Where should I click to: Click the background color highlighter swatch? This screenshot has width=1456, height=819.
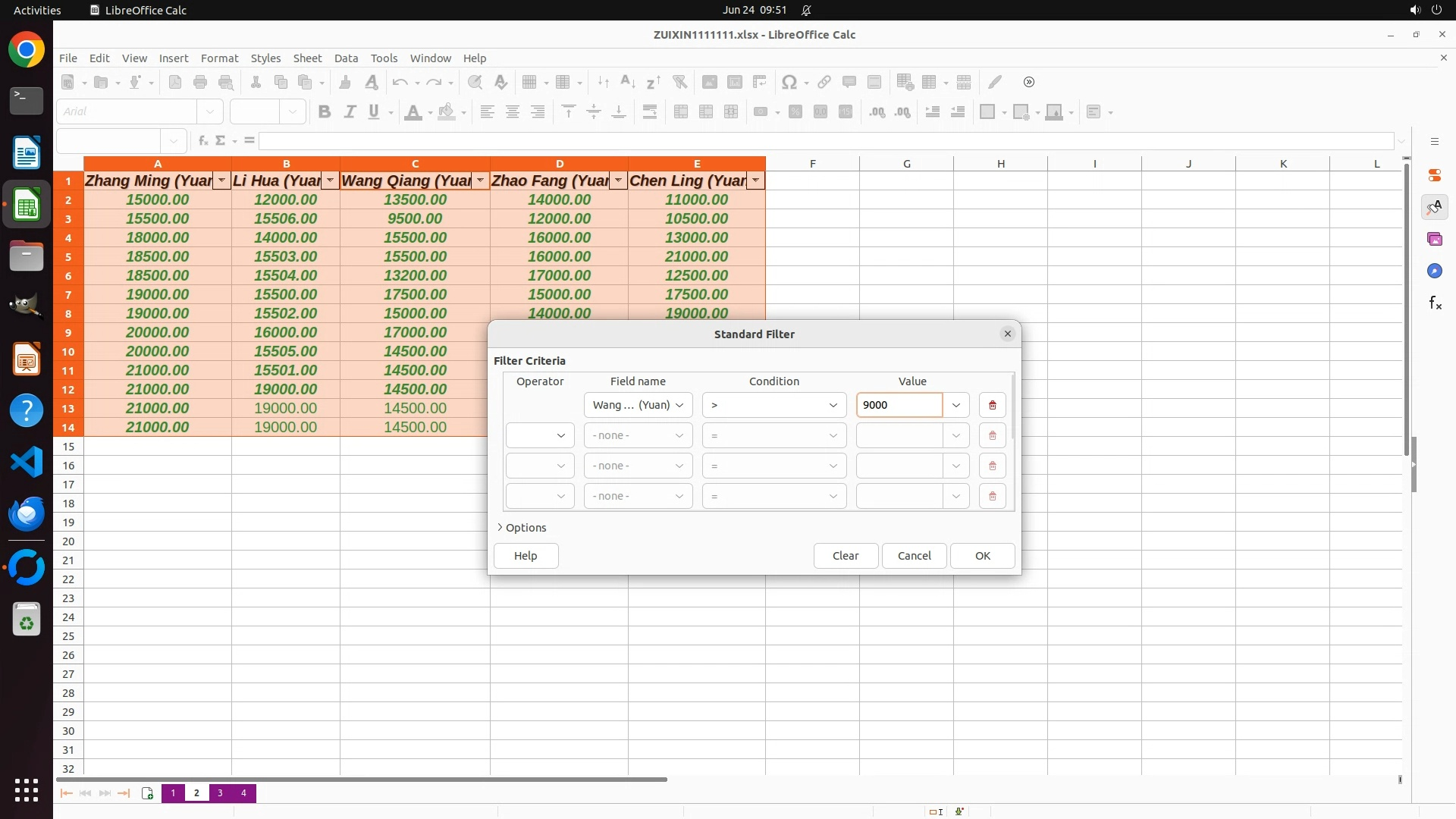pyautogui.click(x=447, y=112)
